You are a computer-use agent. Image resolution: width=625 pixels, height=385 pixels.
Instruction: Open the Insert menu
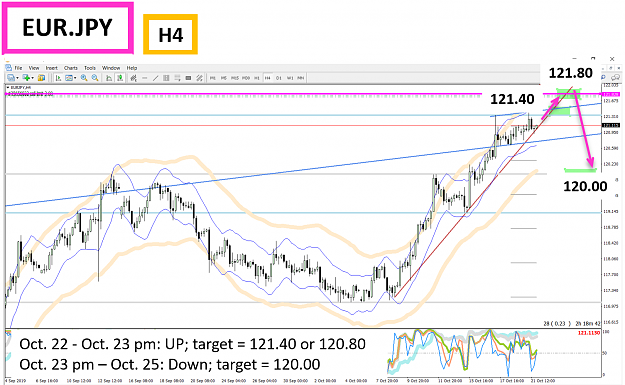[x=51, y=68]
